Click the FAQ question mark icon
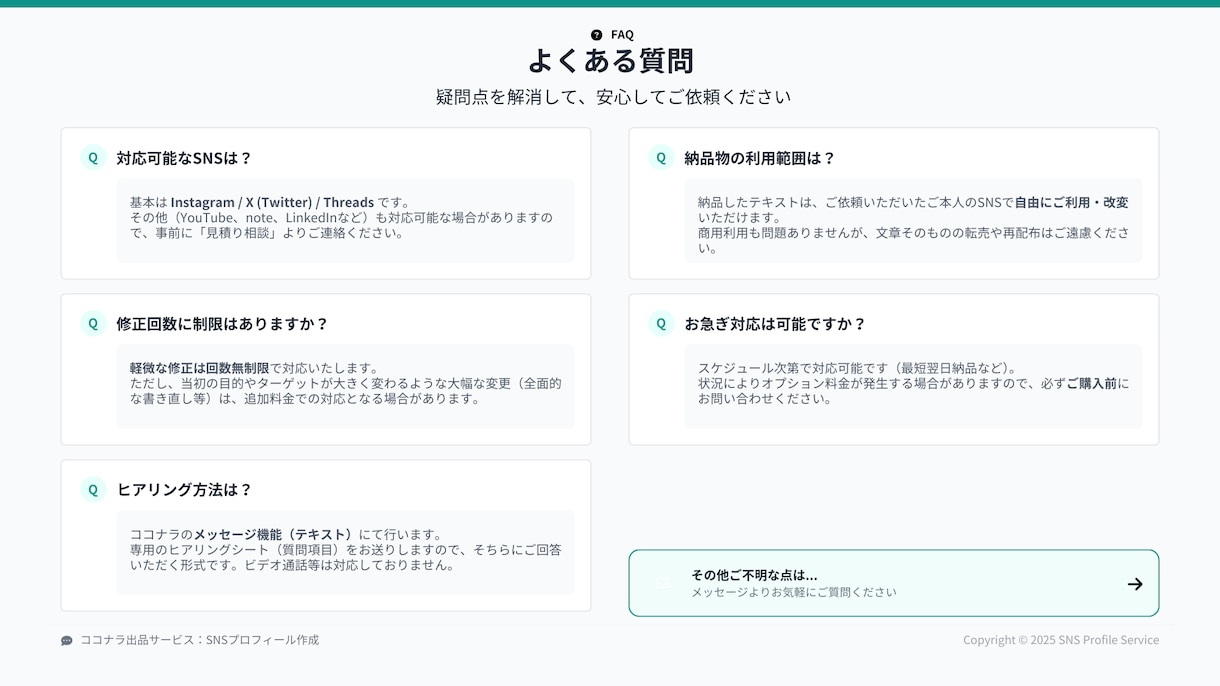The image size is (1220, 686). point(597,34)
